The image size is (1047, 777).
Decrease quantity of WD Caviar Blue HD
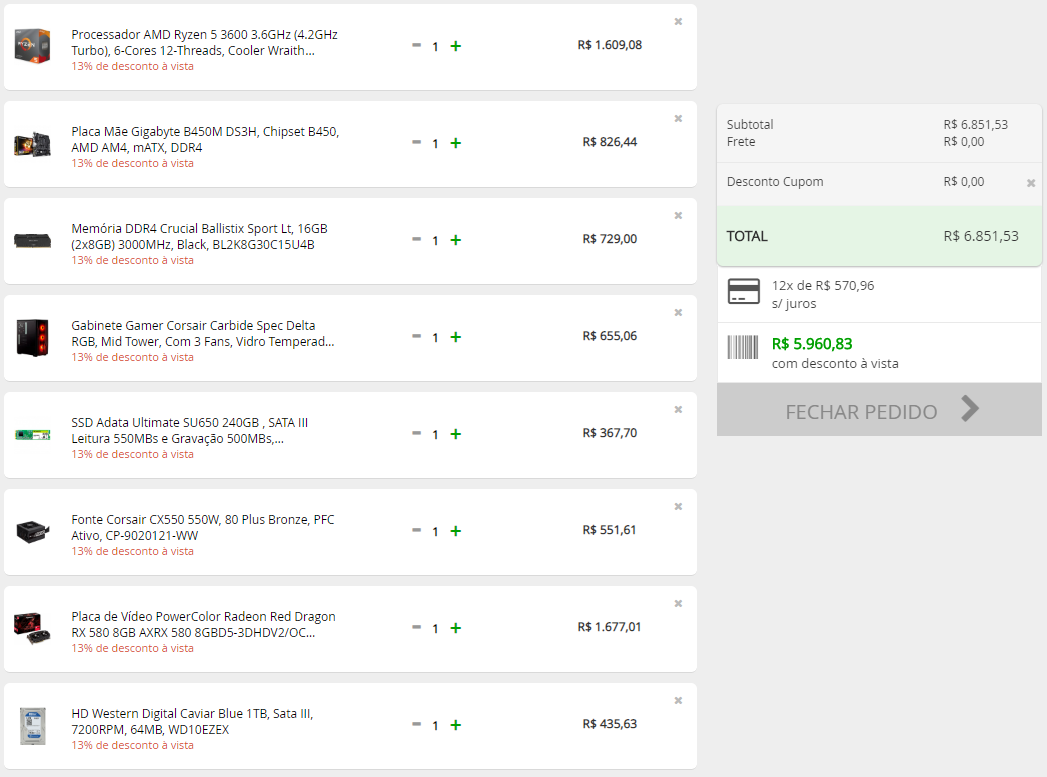tap(417, 724)
